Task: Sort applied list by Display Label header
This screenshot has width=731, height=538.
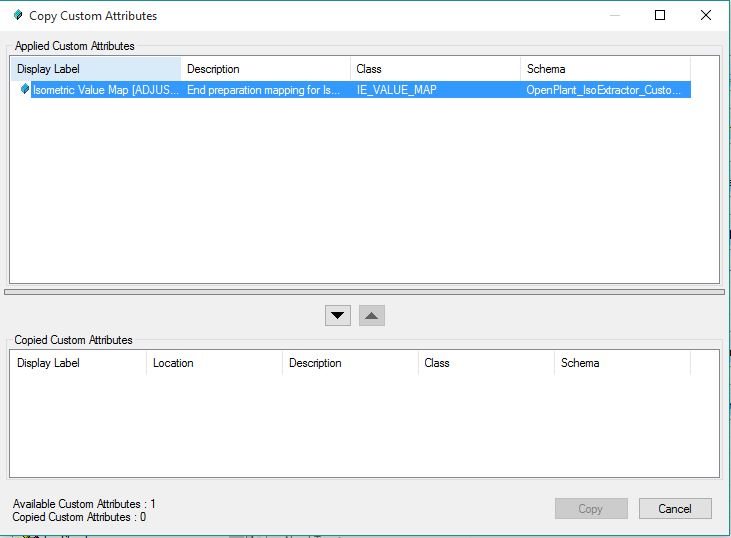Action: point(96,69)
